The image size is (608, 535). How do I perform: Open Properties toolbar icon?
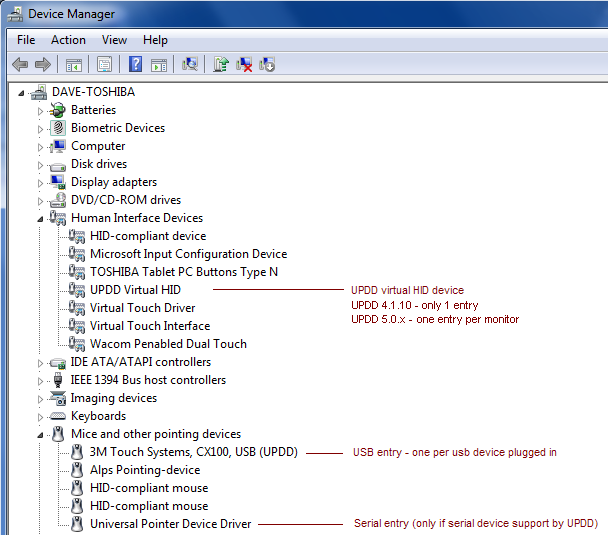[105, 64]
